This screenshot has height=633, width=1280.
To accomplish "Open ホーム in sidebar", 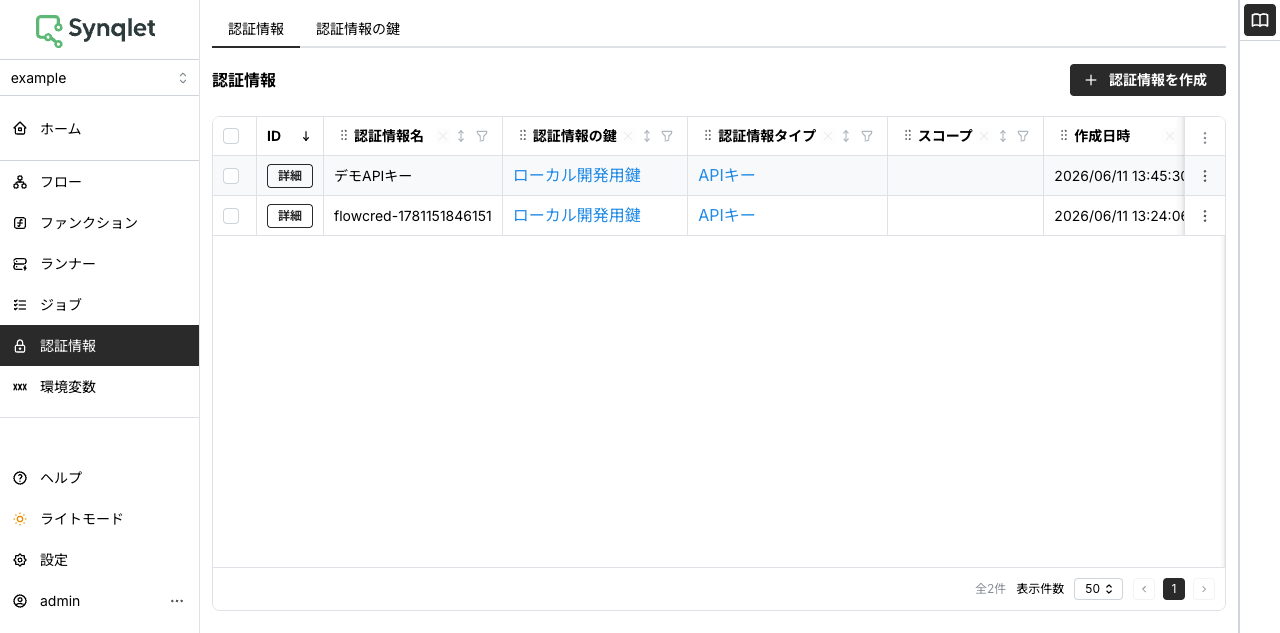I will pyautogui.click(x=100, y=129).
